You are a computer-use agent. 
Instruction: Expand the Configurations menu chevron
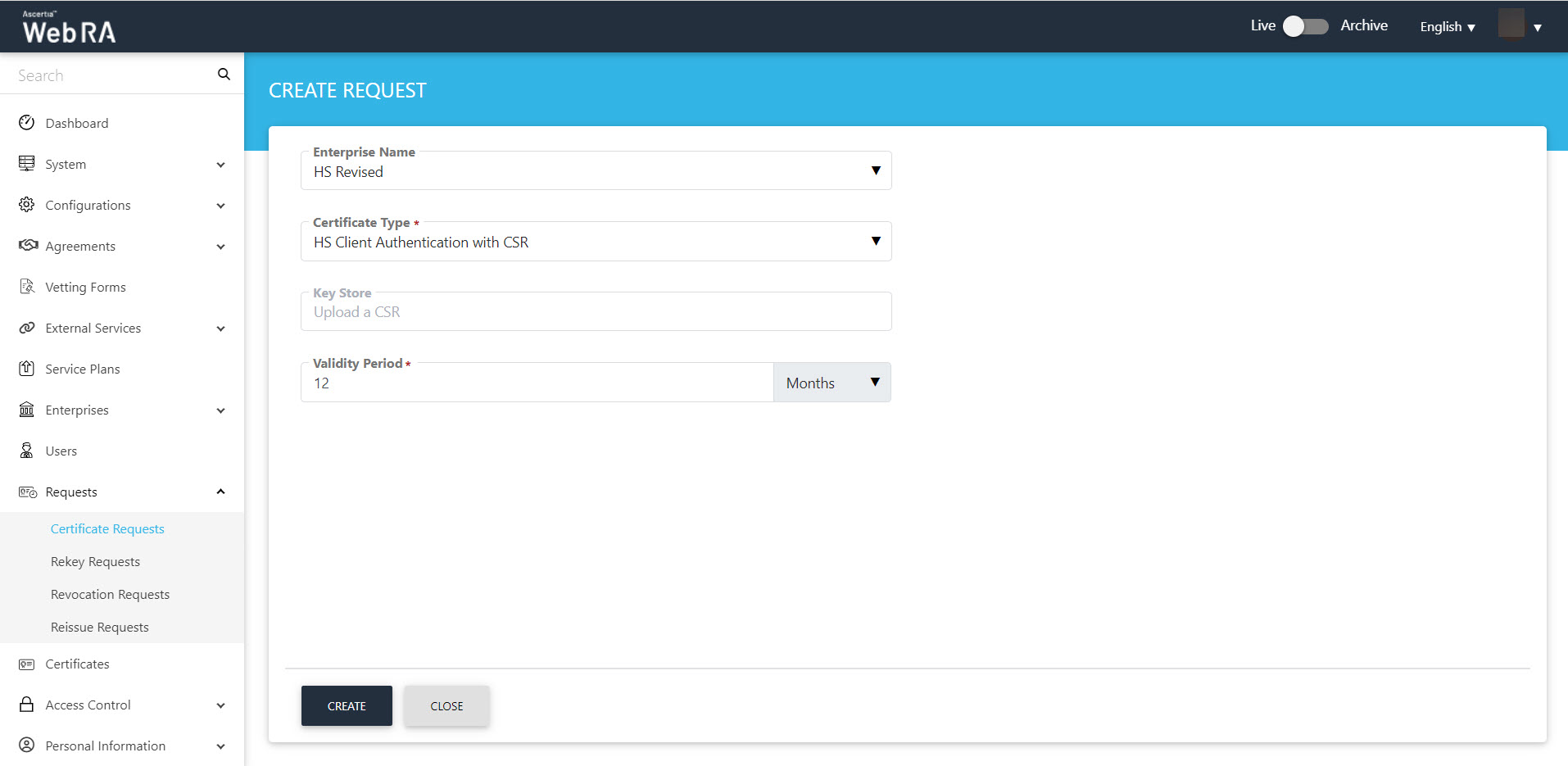tap(220, 206)
